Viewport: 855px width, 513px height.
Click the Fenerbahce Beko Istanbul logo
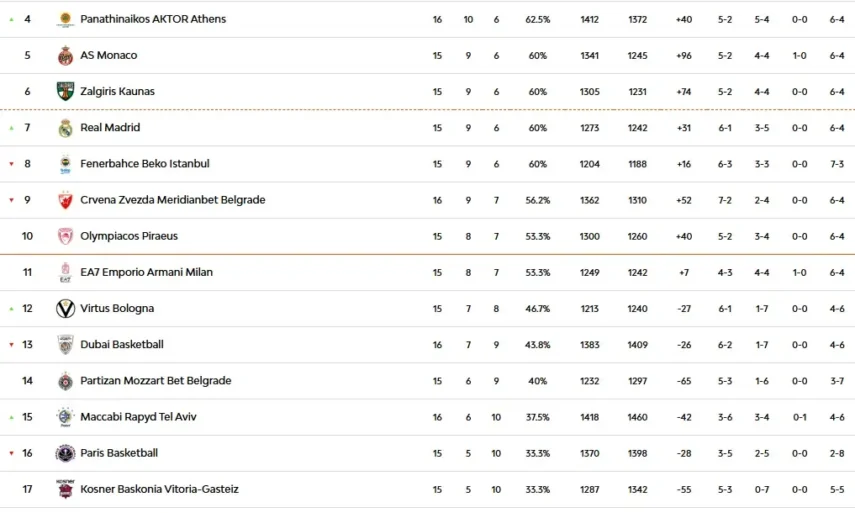65,164
